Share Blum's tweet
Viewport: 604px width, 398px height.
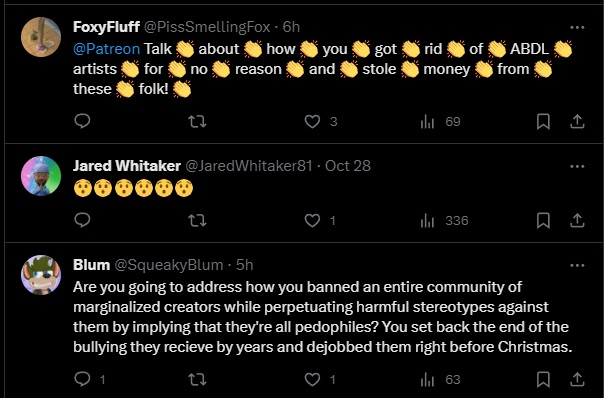[x=577, y=380]
